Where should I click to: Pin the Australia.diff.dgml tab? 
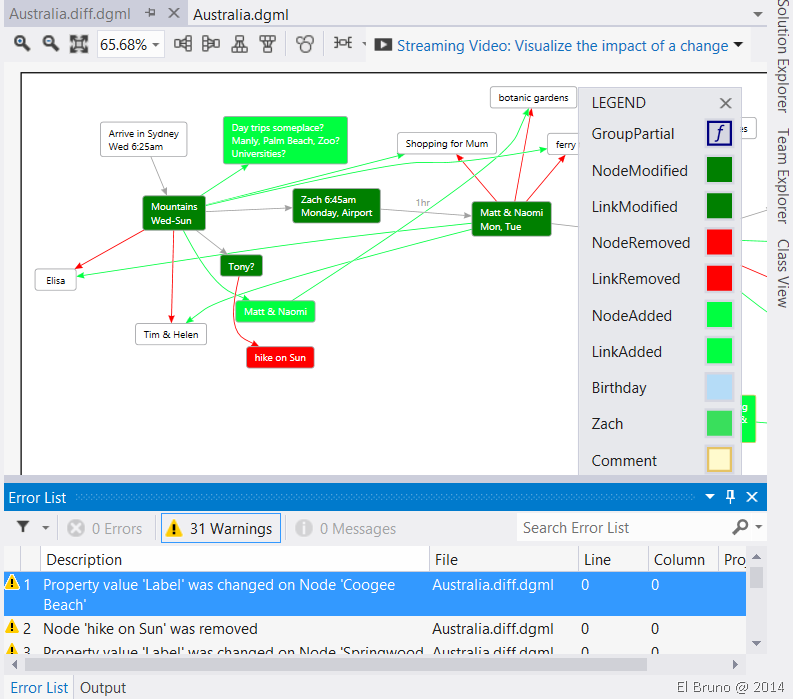tap(150, 14)
